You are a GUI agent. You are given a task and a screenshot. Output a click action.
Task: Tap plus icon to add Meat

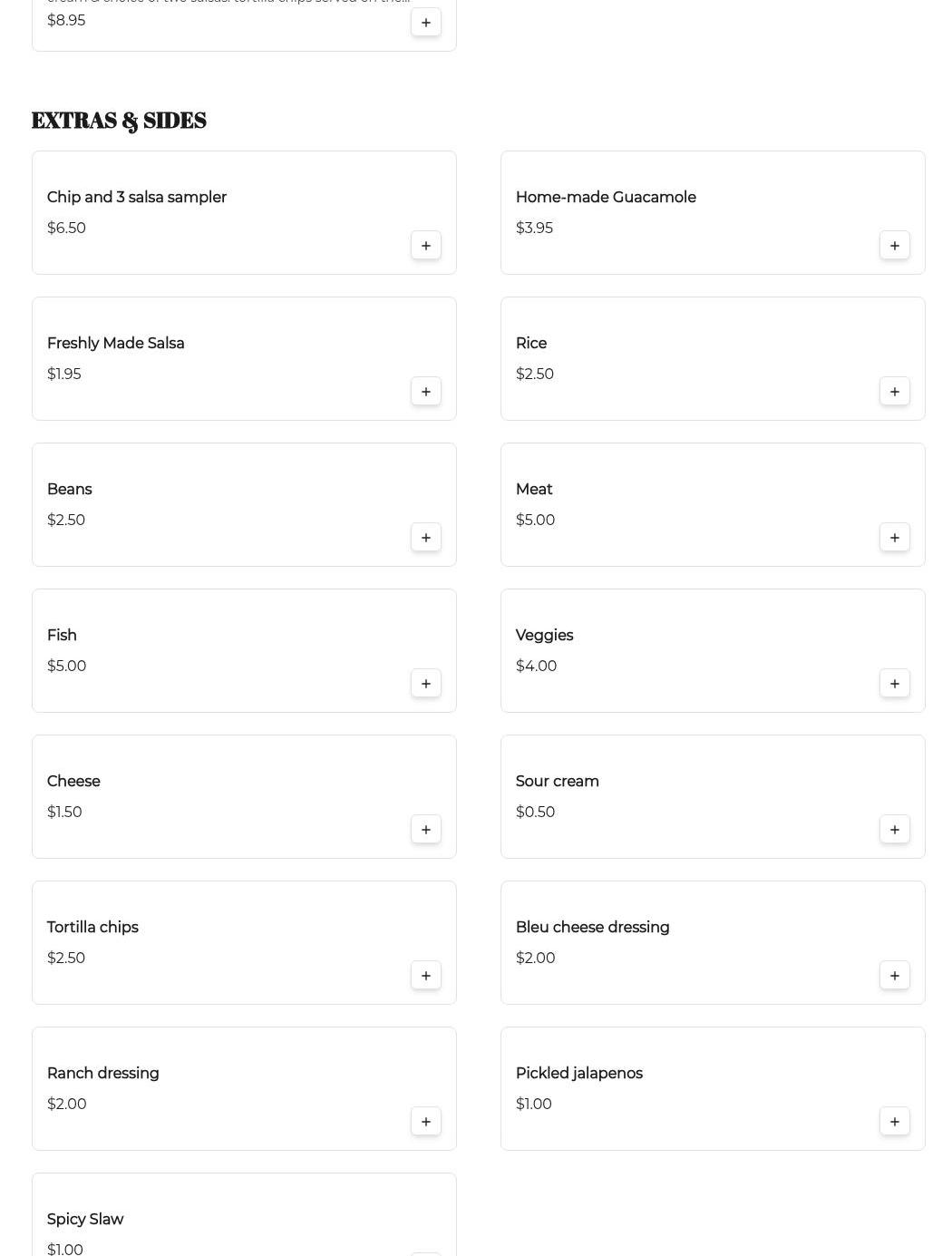click(895, 538)
